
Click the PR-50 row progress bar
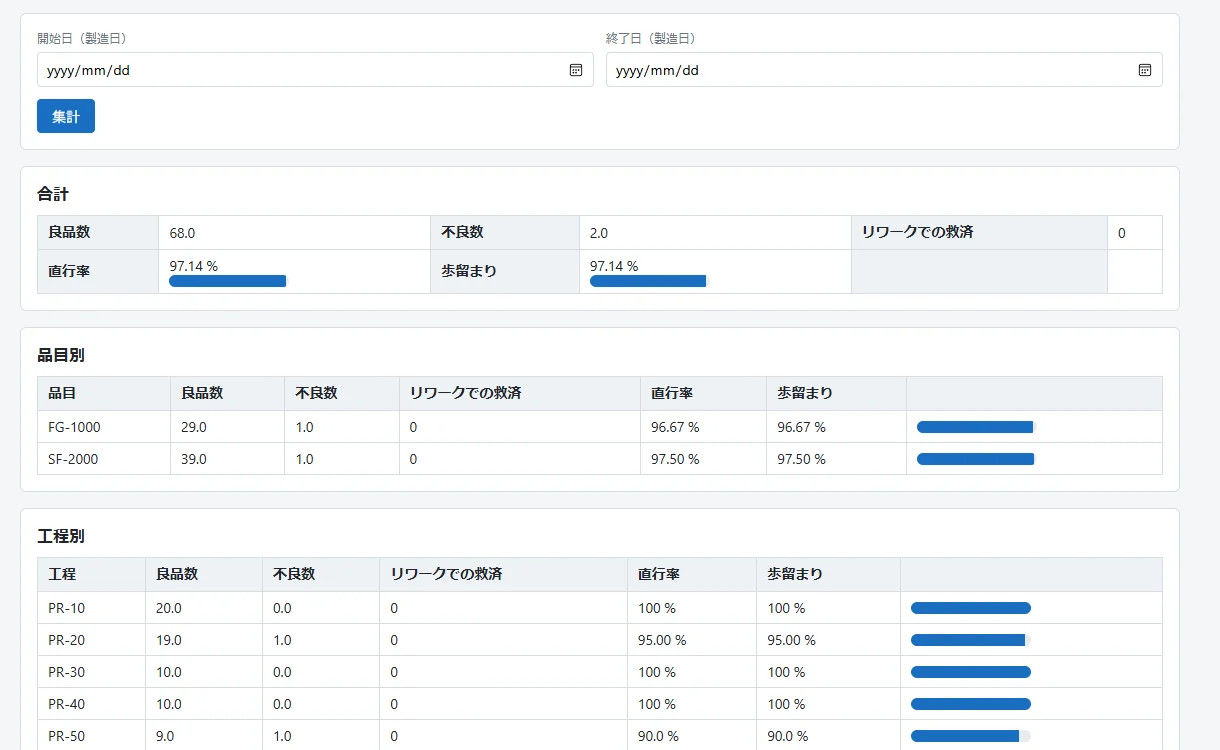tap(971, 736)
